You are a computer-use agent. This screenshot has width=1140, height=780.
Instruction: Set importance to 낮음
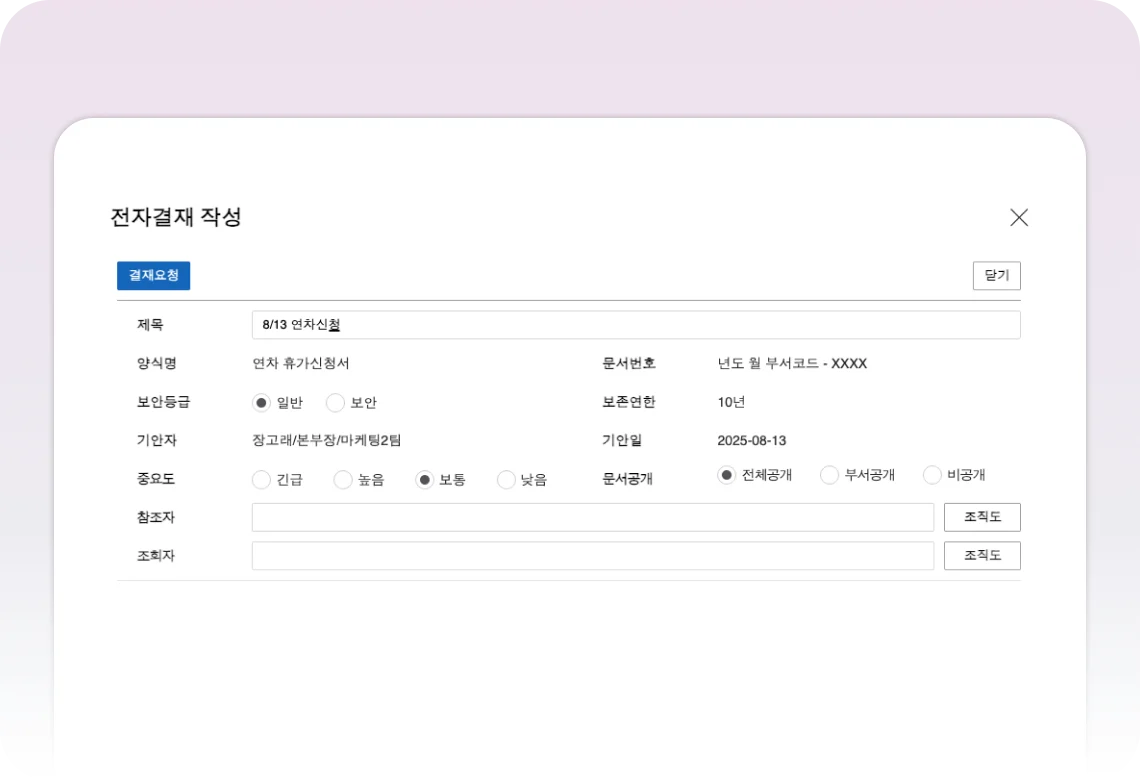click(507, 480)
